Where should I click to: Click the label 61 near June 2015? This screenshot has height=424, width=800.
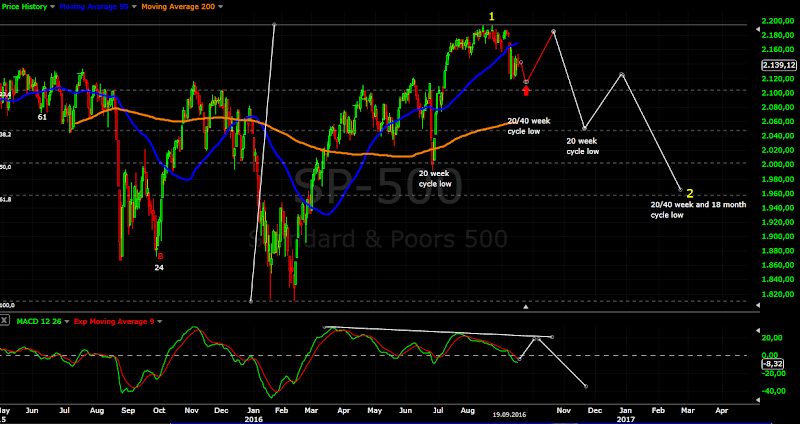pos(42,117)
